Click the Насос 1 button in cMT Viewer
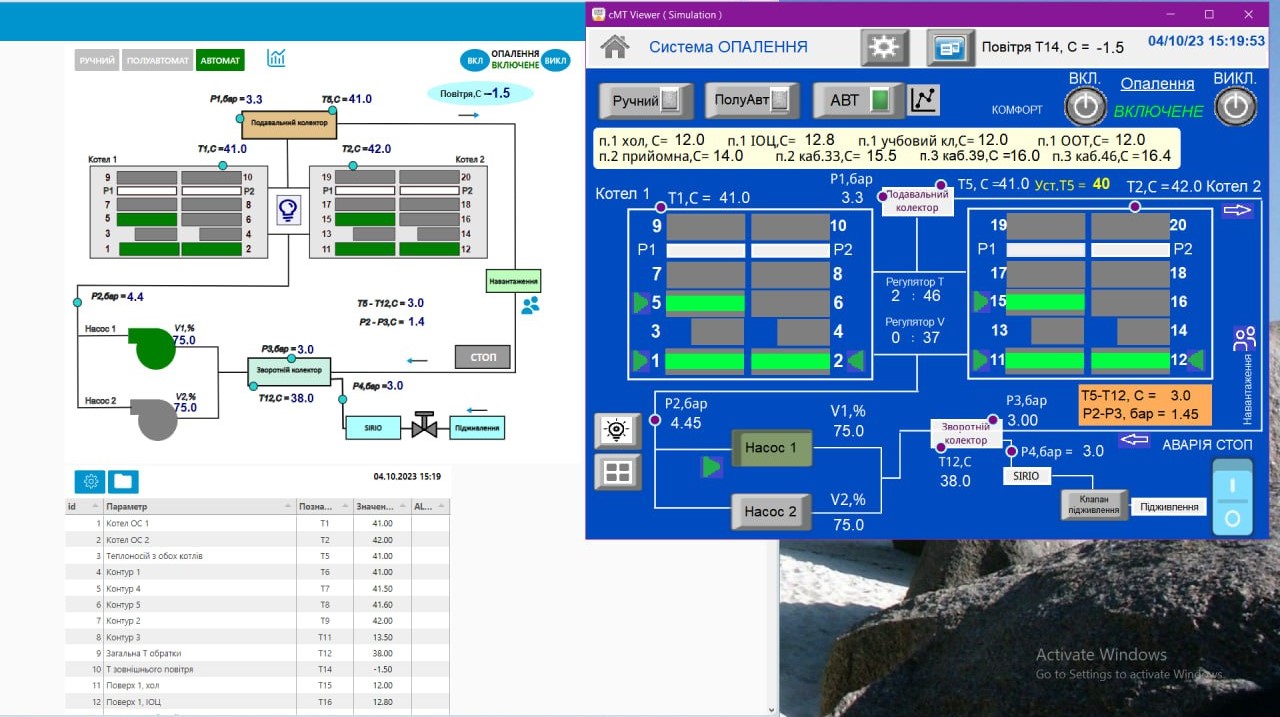Viewport: 1280px width, 717px height. [772, 448]
